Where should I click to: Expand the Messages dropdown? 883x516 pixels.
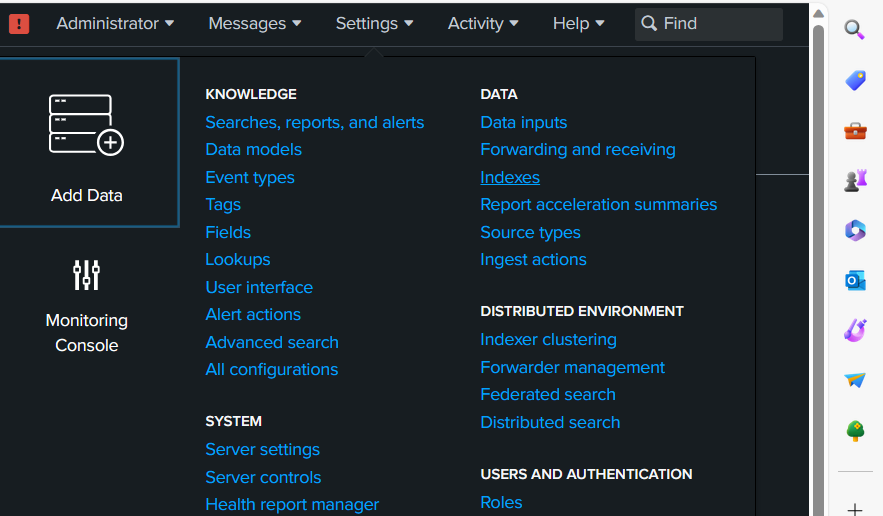tap(255, 23)
